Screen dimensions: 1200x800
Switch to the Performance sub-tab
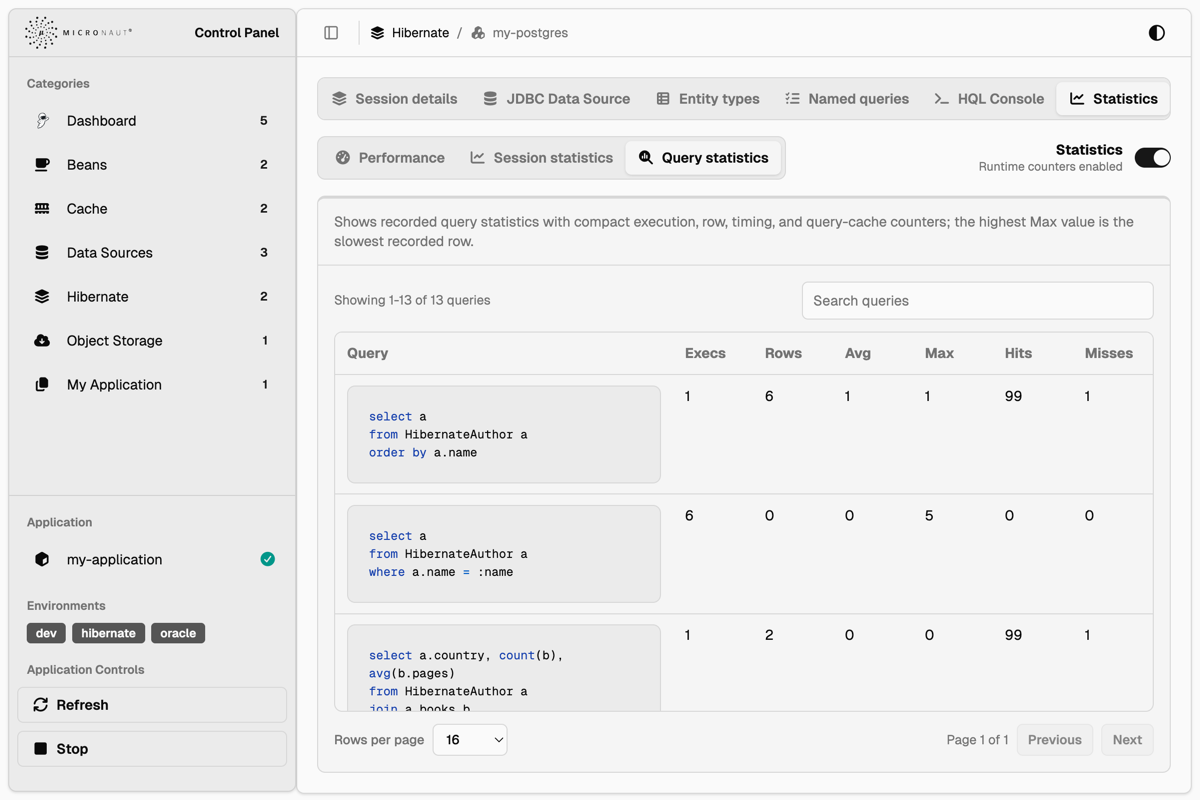point(390,158)
